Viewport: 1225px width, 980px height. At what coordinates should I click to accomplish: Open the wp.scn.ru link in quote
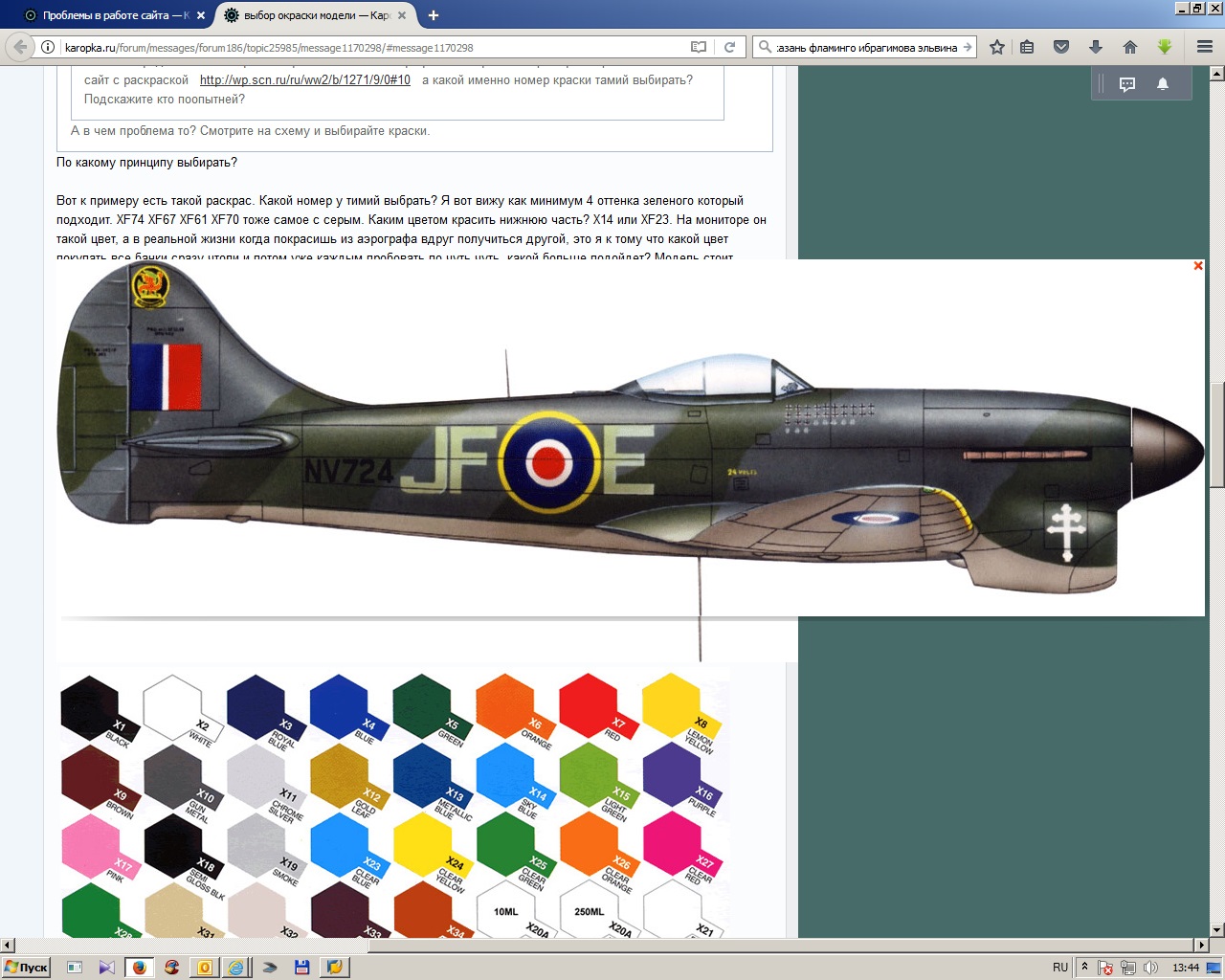point(304,80)
